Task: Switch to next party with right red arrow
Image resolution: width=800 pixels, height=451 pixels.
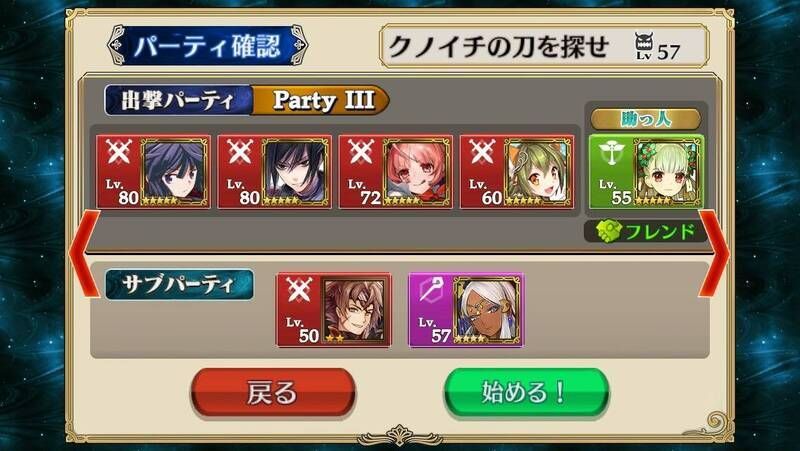Action: pos(715,253)
